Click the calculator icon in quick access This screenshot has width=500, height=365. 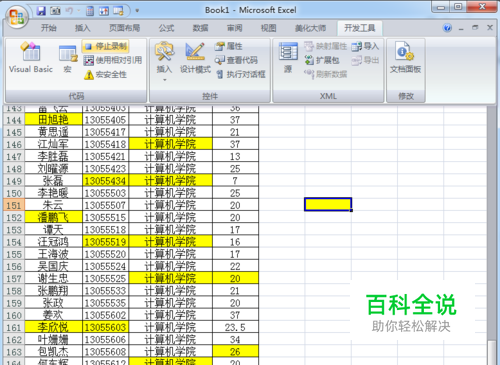(90, 11)
